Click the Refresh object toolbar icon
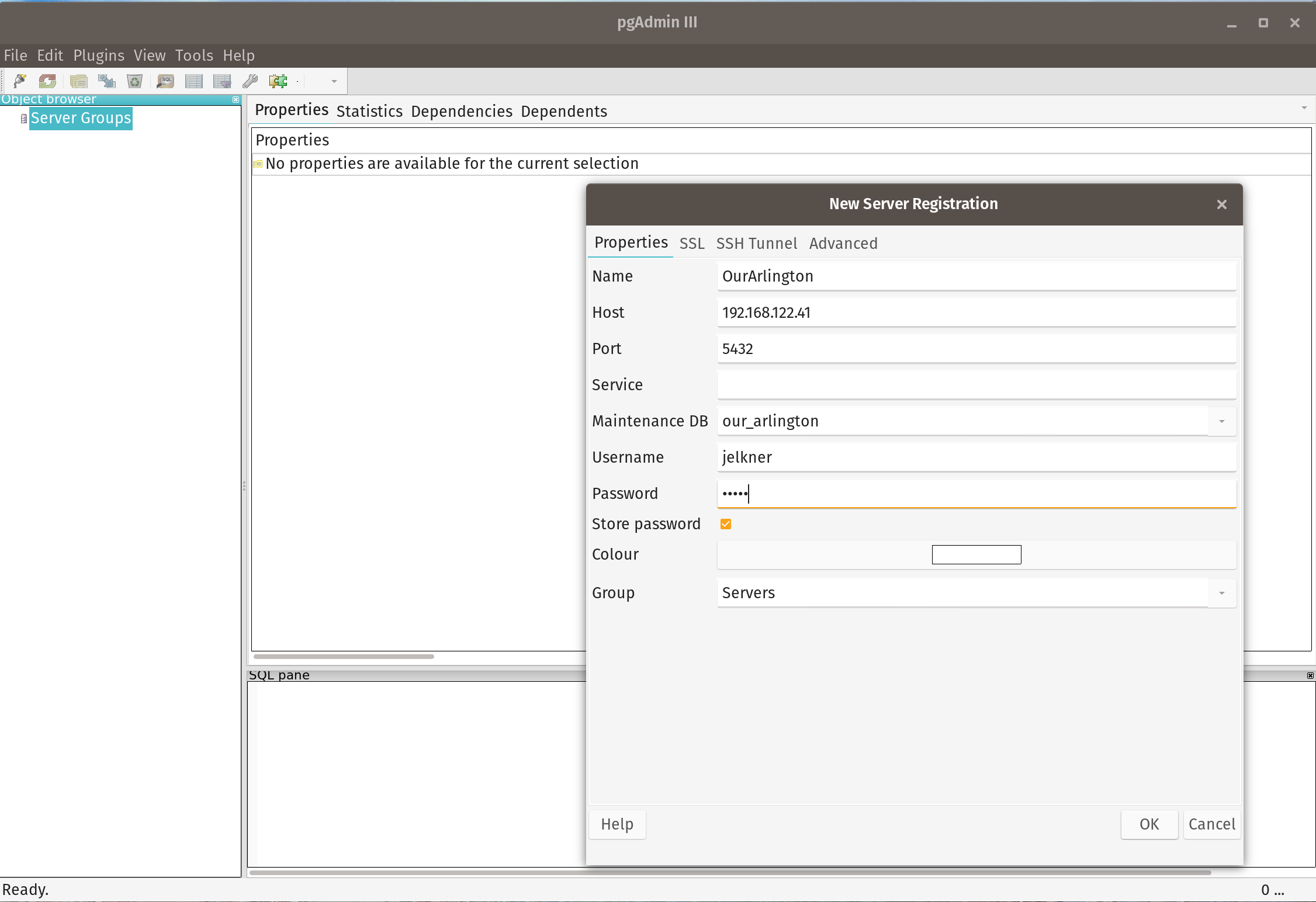Screen dimensions: 1316x902 pos(47,81)
